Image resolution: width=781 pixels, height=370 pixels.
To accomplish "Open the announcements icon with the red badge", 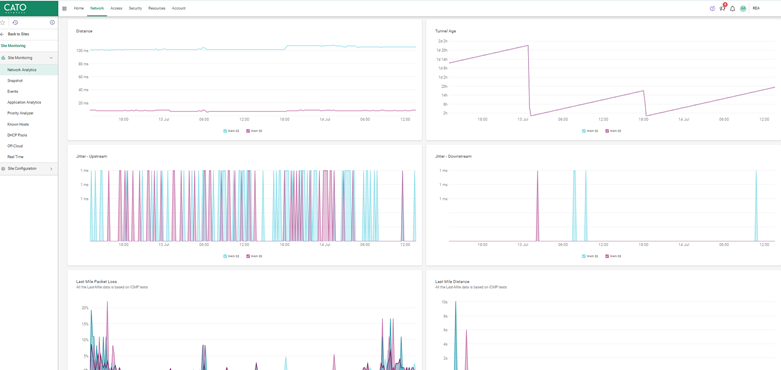I will point(723,8).
